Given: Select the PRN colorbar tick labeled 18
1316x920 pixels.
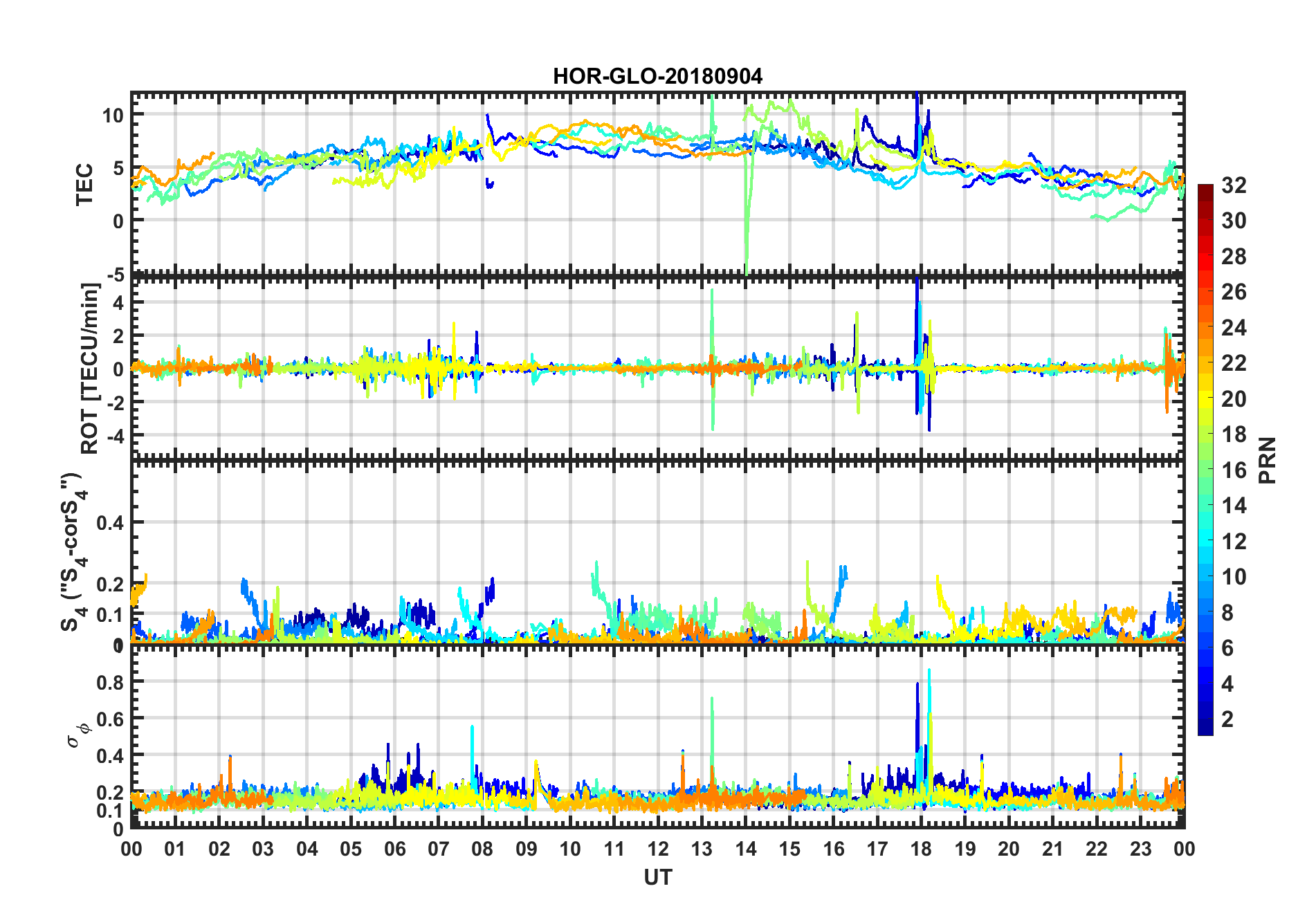Looking at the screenshot, I should coord(1234,434).
